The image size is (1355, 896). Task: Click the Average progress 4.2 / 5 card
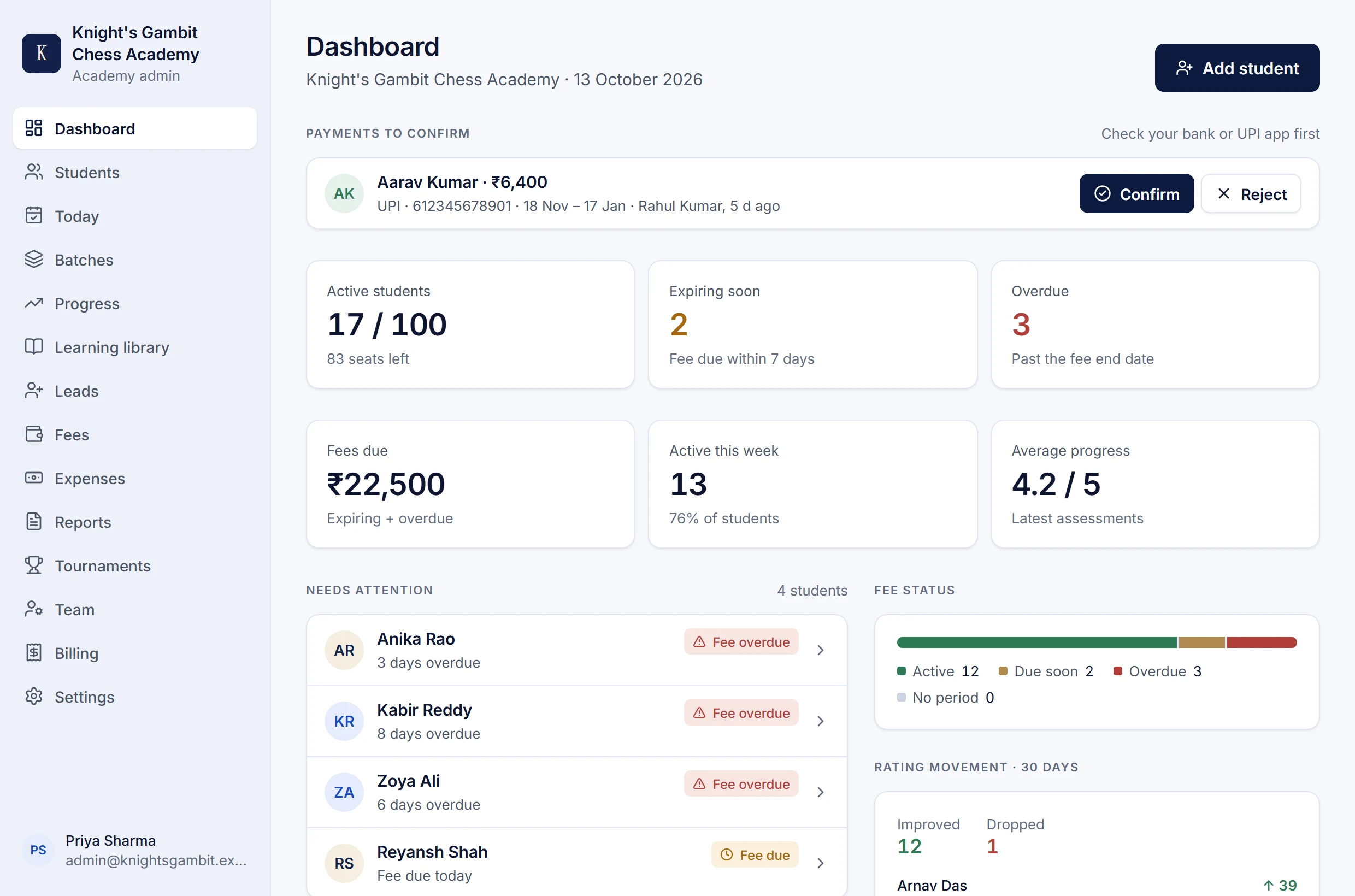pos(1155,484)
